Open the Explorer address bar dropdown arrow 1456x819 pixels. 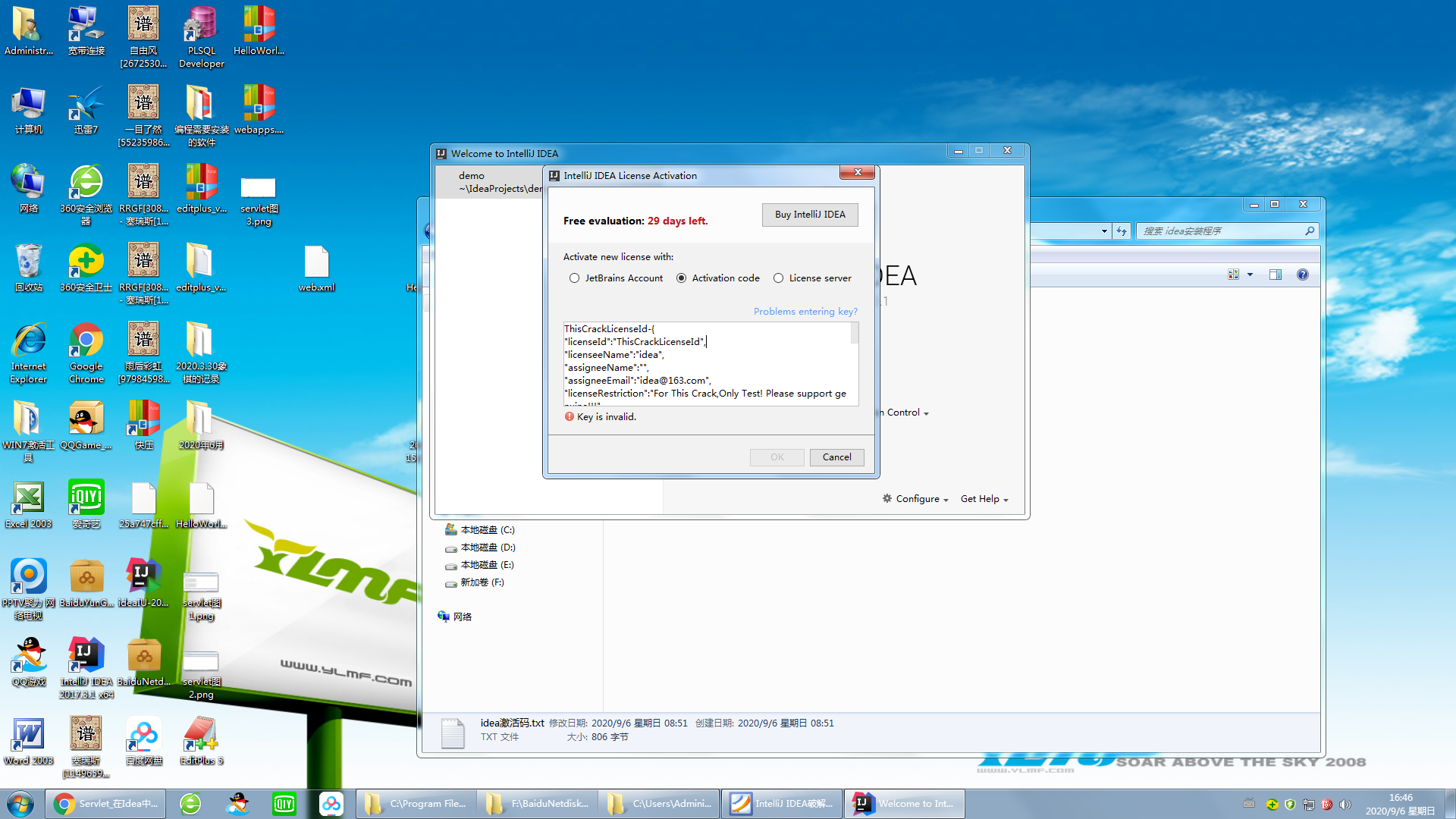(x=1104, y=231)
